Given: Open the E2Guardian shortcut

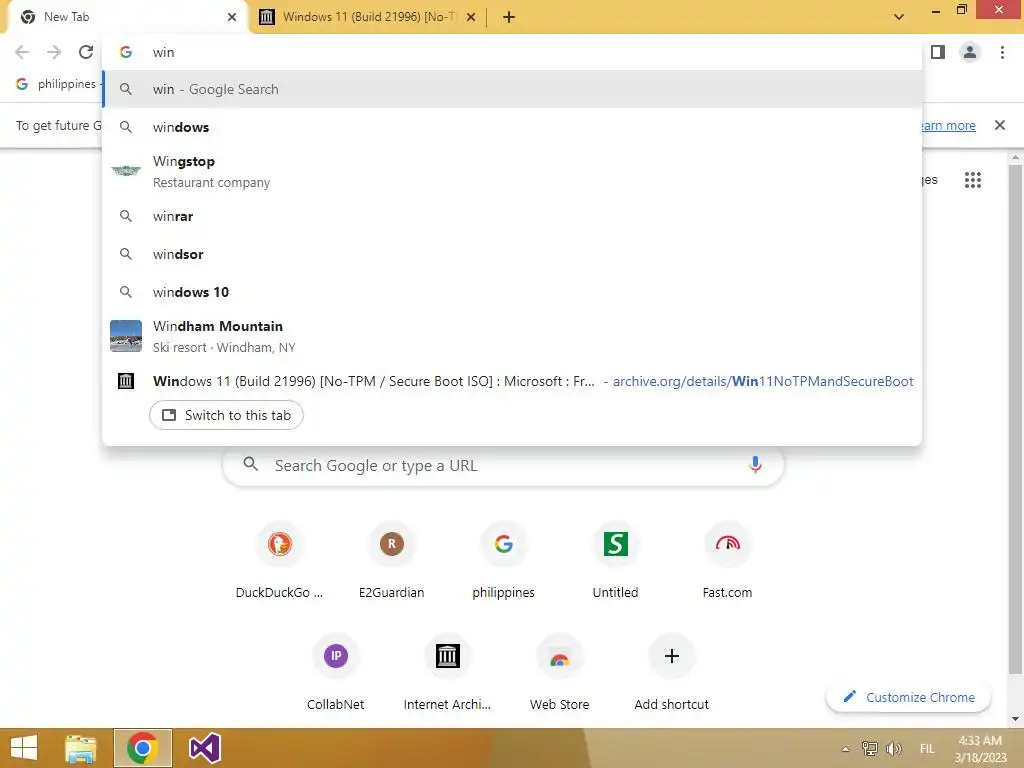Looking at the screenshot, I should pos(391,560).
